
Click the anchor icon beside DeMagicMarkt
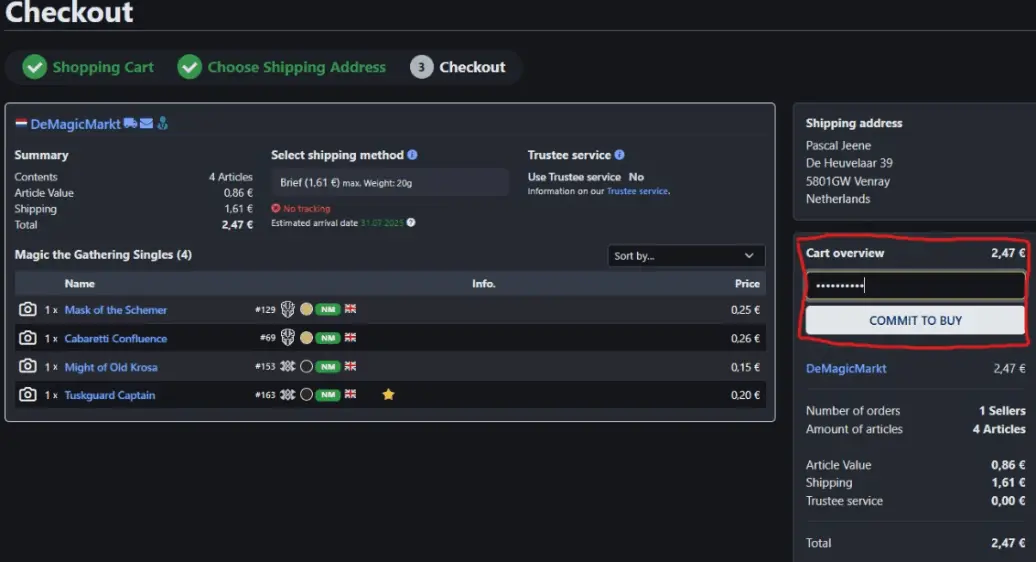pyautogui.click(x=162, y=124)
